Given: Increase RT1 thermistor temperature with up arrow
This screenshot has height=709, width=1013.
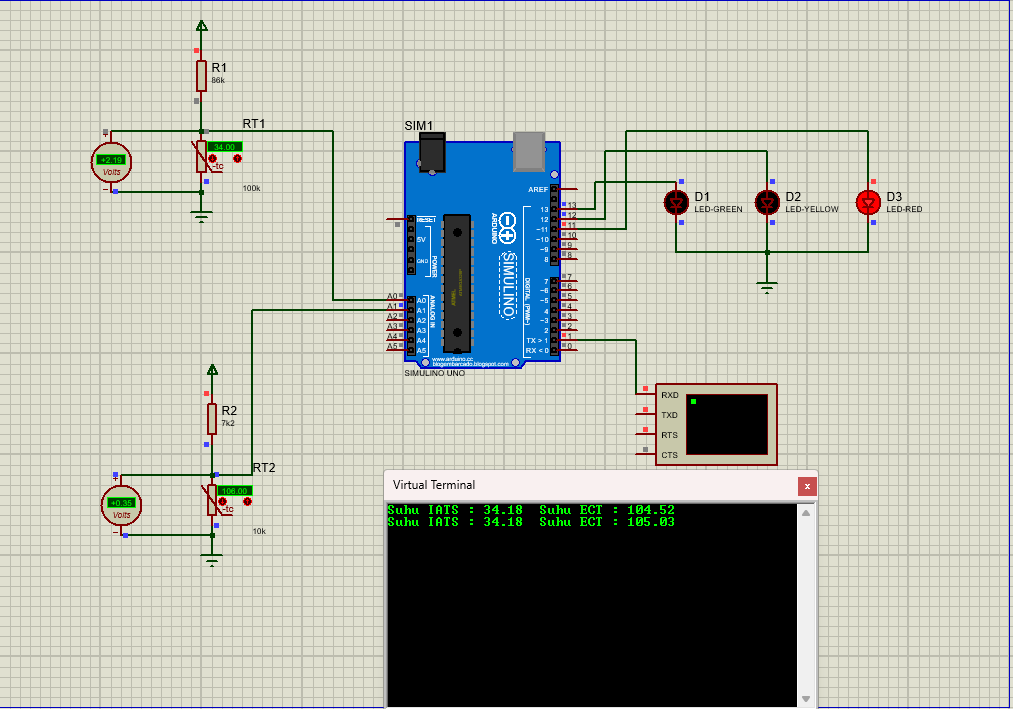Looking at the screenshot, I should (237, 158).
